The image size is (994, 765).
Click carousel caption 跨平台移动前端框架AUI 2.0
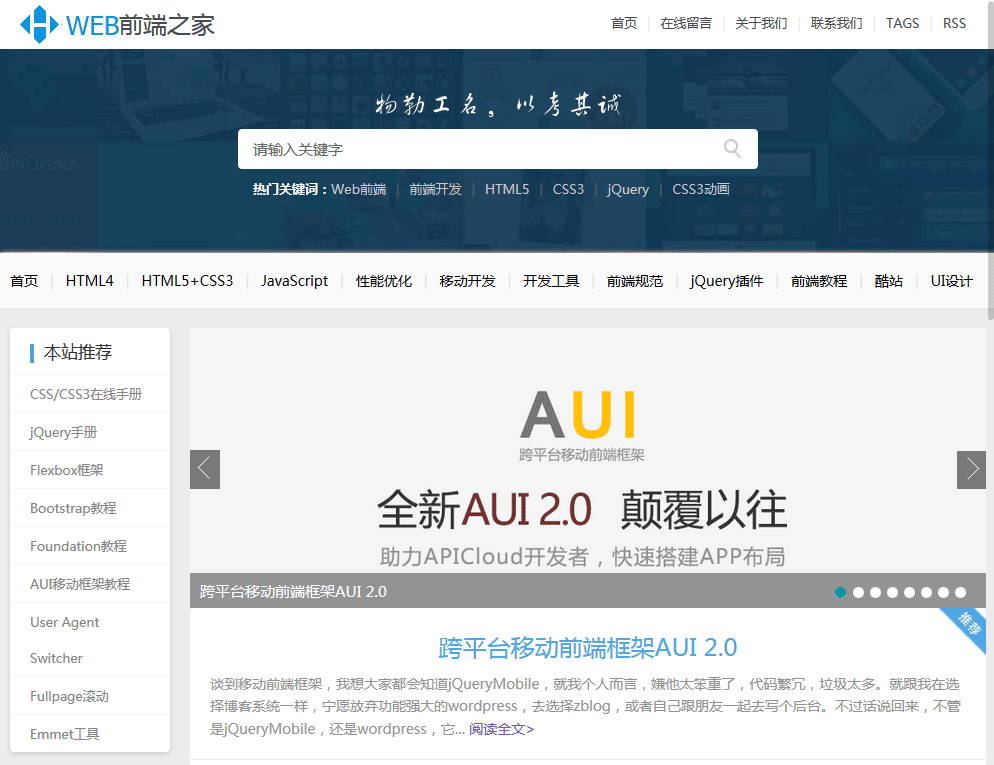(x=293, y=591)
